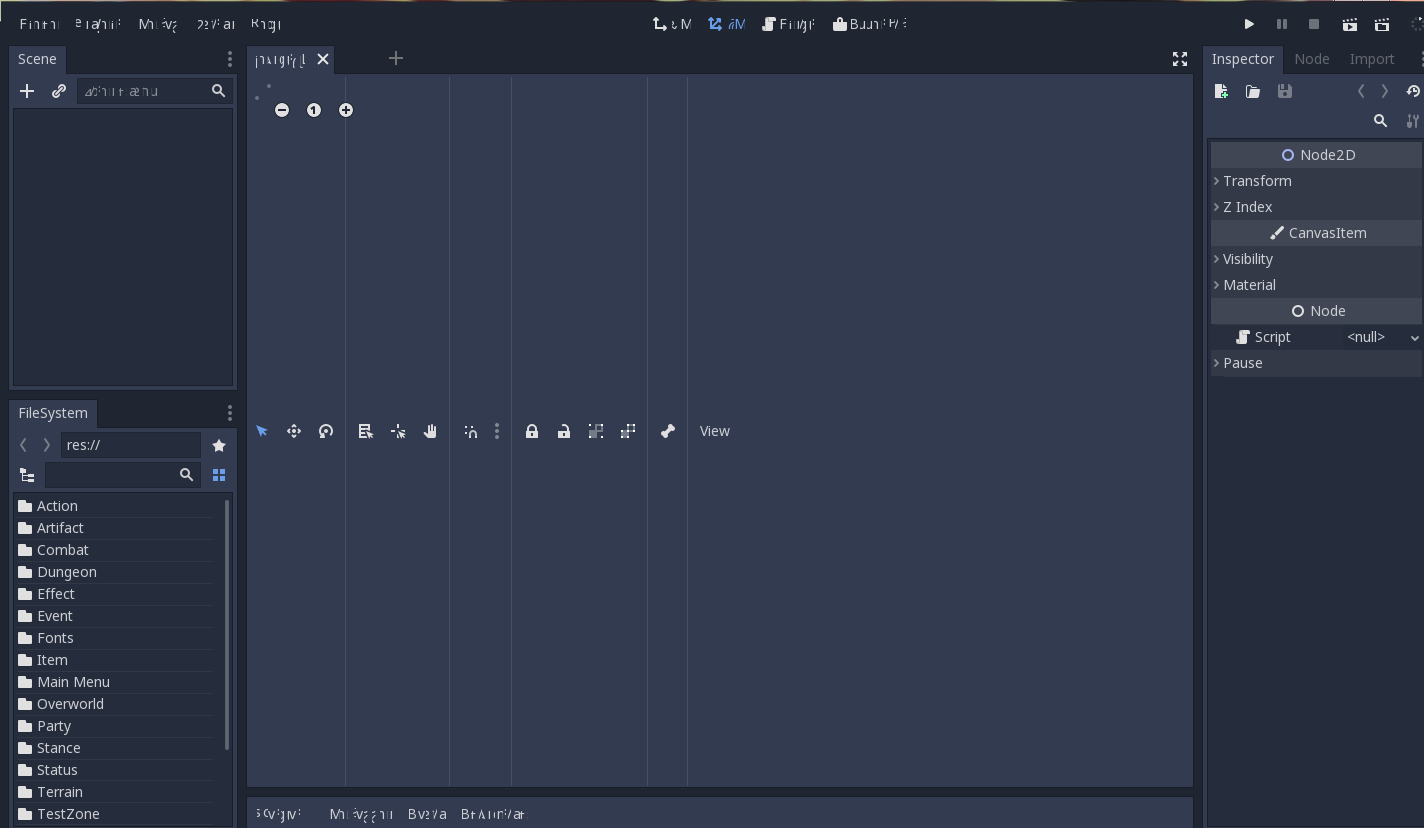This screenshot has width=1424, height=828.
Task: Stop the running scene
Action: [1314, 24]
